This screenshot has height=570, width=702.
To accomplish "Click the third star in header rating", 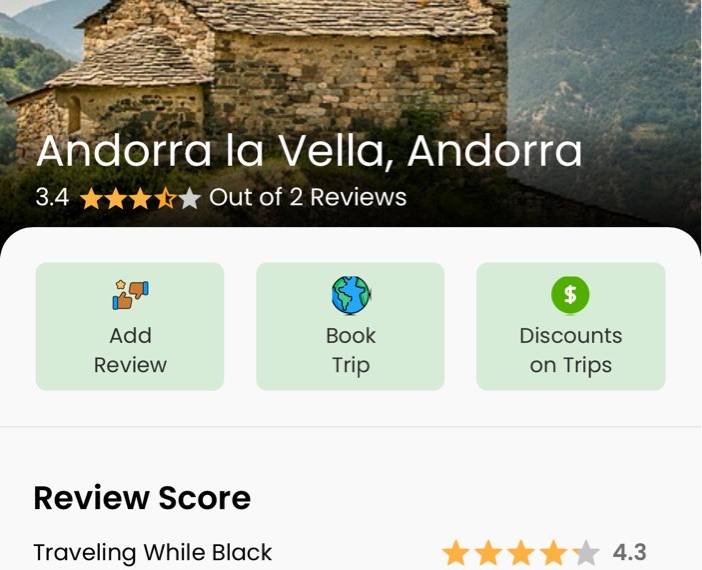I will point(141,198).
